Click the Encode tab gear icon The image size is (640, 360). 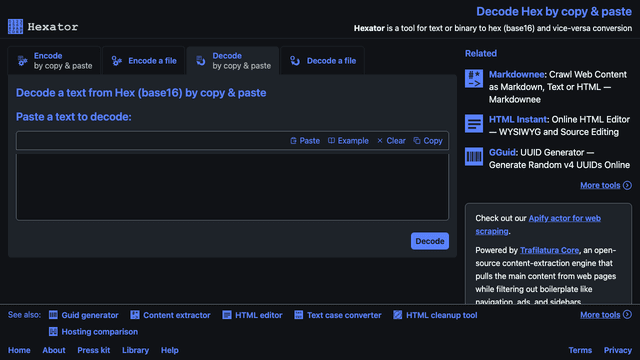22,61
